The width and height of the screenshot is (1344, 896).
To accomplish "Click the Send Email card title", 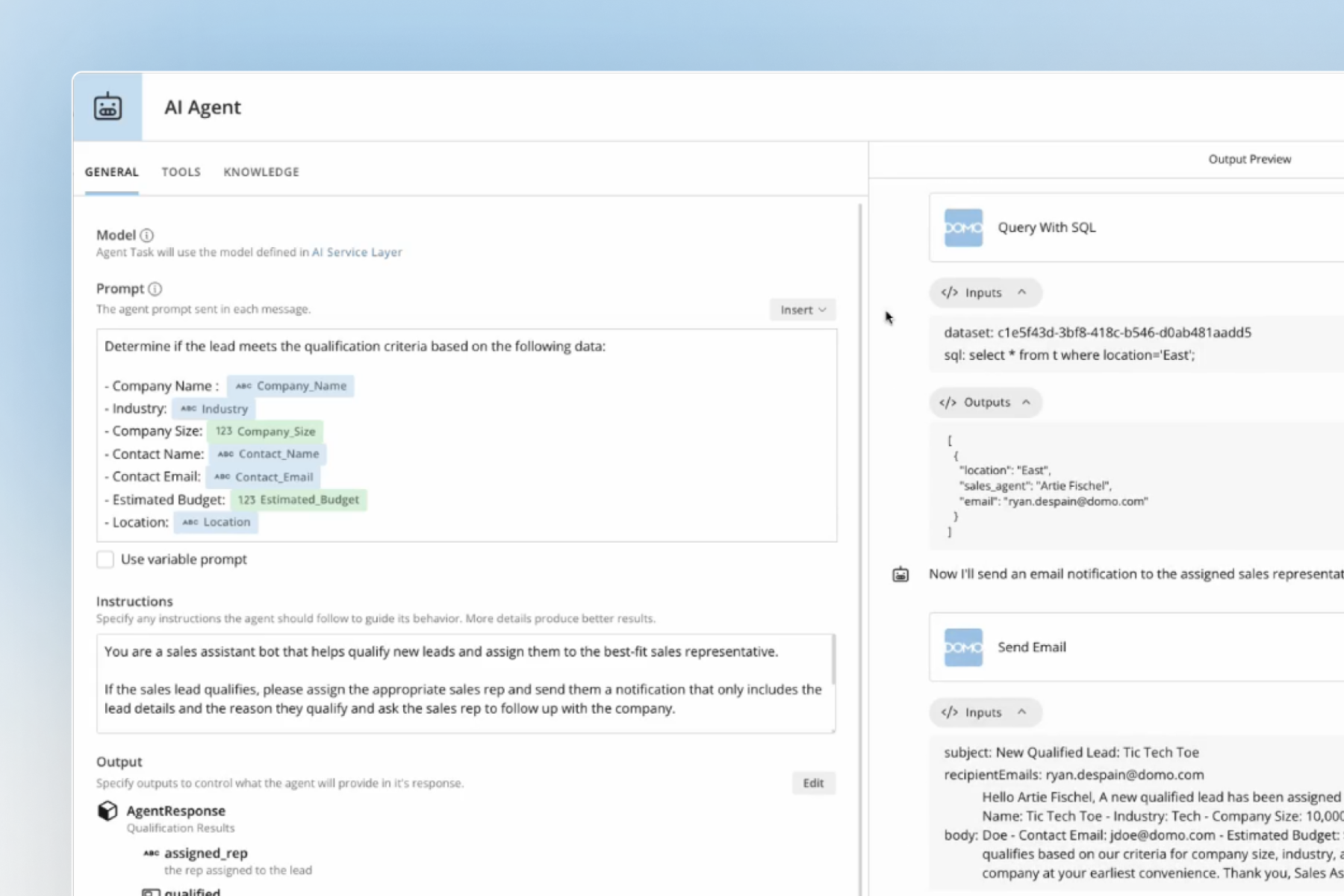I will pos(1031,647).
